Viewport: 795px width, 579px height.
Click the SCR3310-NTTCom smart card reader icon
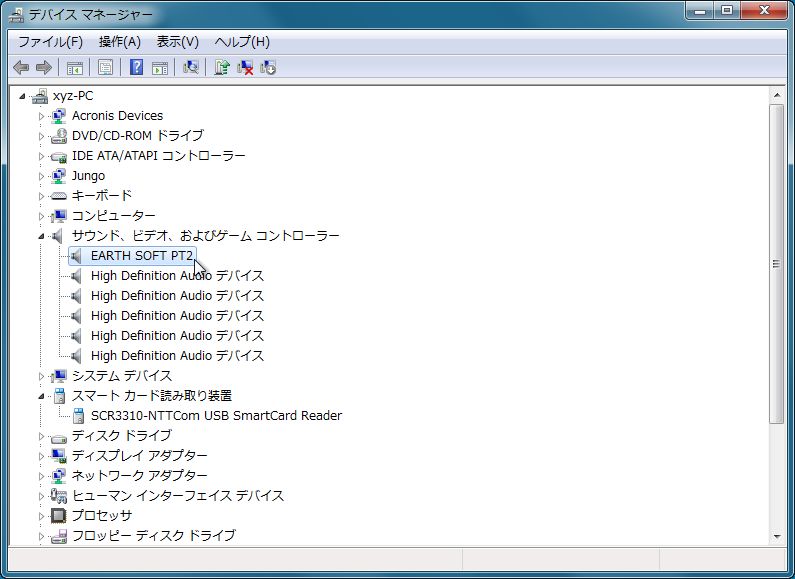78,416
